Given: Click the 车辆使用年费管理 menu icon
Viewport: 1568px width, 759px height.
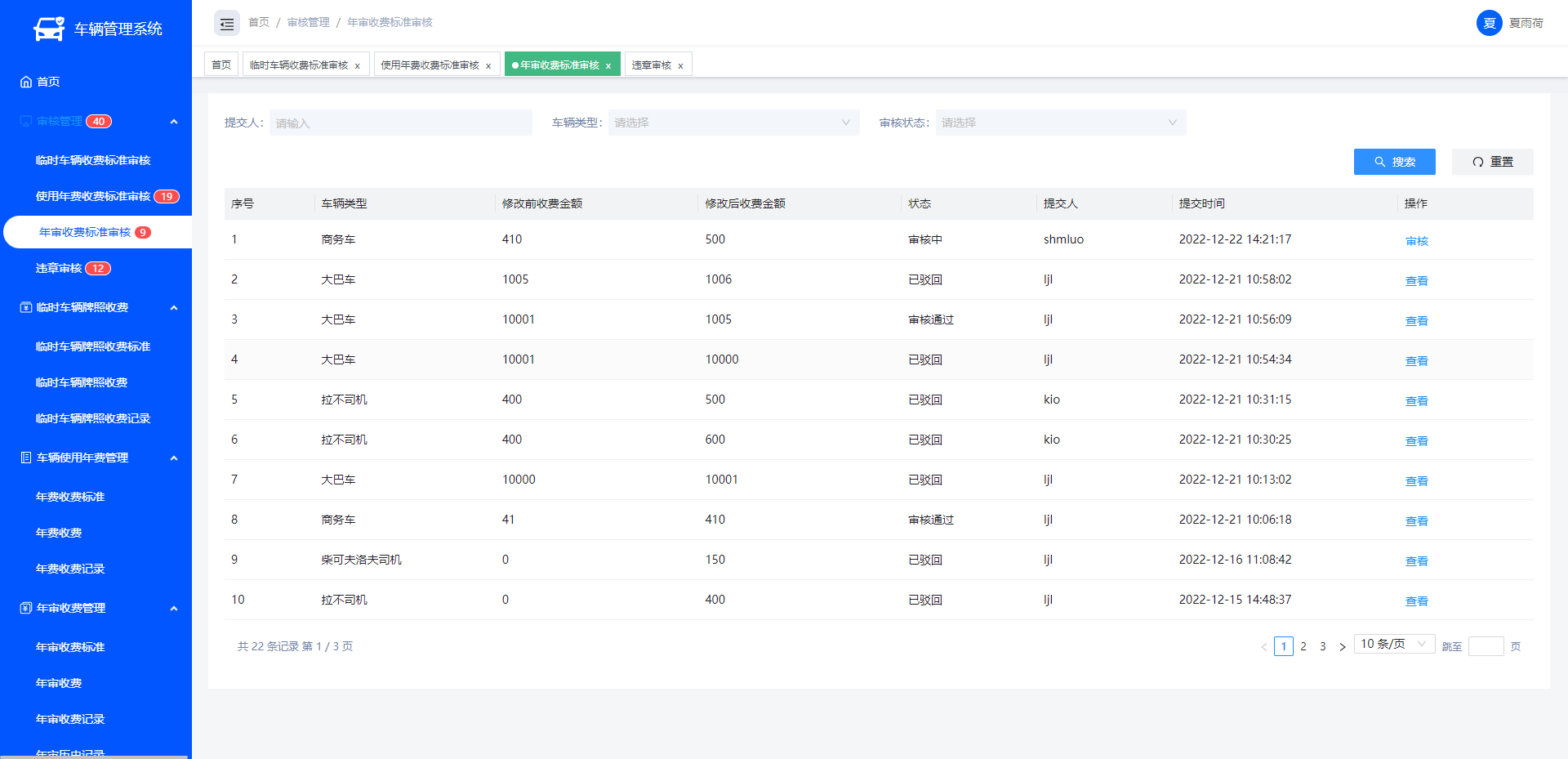Looking at the screenshot, I should [x=26, y=458].
